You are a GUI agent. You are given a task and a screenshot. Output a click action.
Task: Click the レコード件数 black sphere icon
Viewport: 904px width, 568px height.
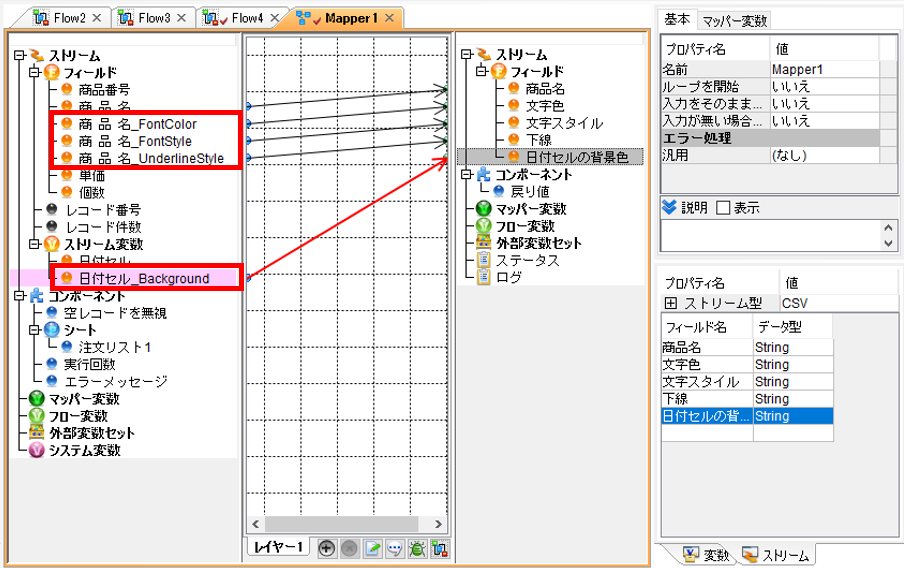coord(52,227)
